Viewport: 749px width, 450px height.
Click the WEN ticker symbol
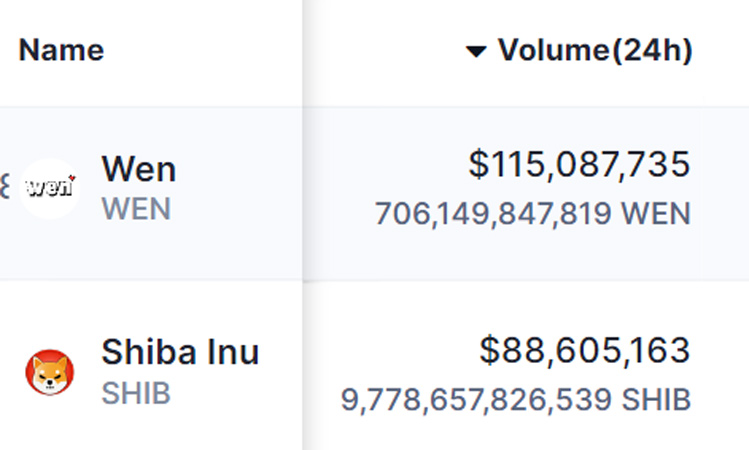pos(136,209)
